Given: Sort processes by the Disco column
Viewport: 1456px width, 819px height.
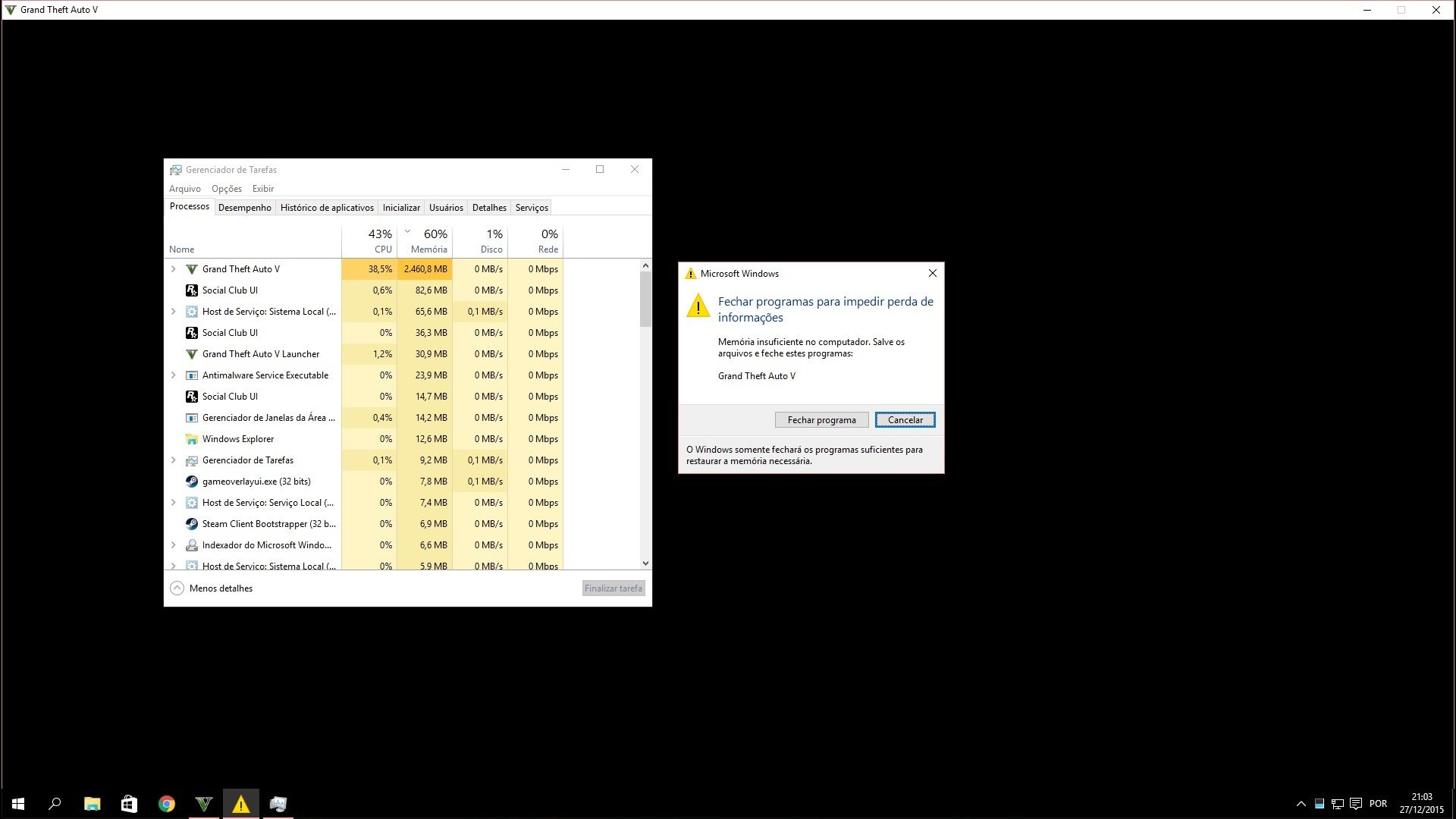Looking at the screenshot, I should pos(480,241).
